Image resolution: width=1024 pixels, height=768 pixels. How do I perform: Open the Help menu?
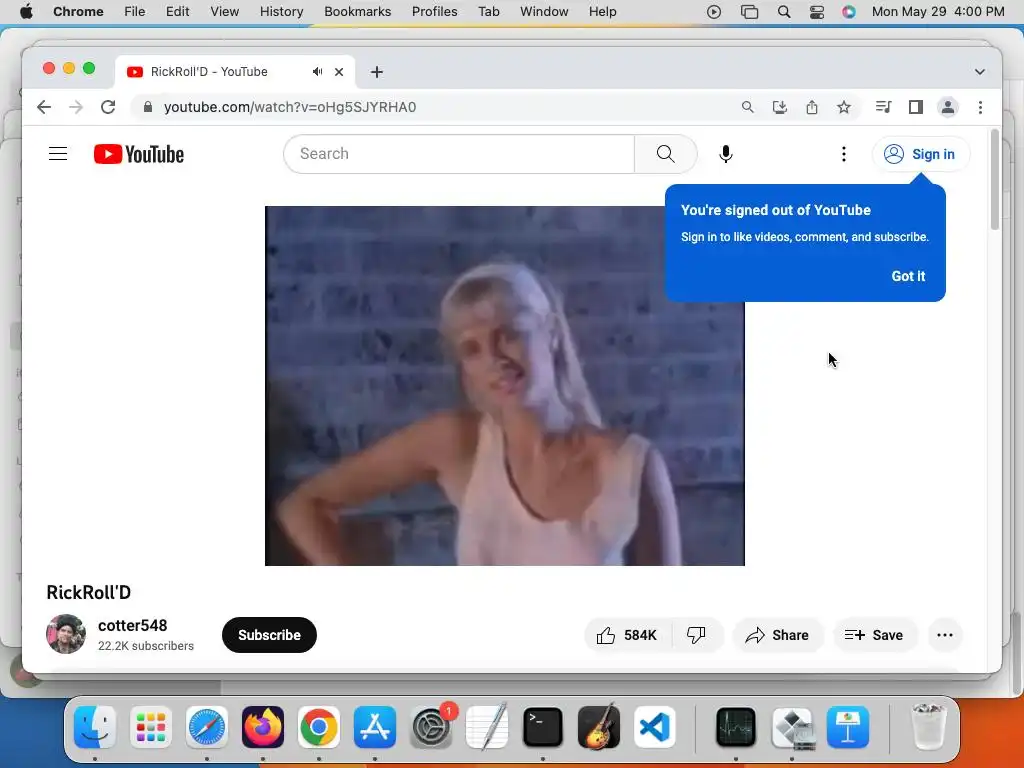[602, 12]
